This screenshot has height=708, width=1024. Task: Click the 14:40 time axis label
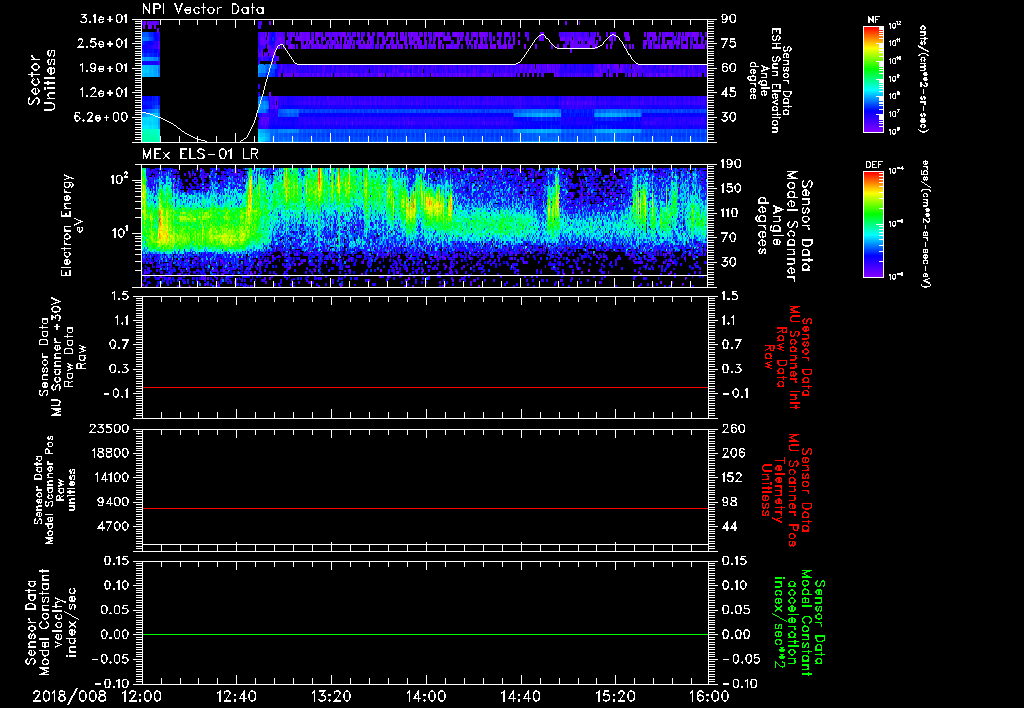(520, 696)
